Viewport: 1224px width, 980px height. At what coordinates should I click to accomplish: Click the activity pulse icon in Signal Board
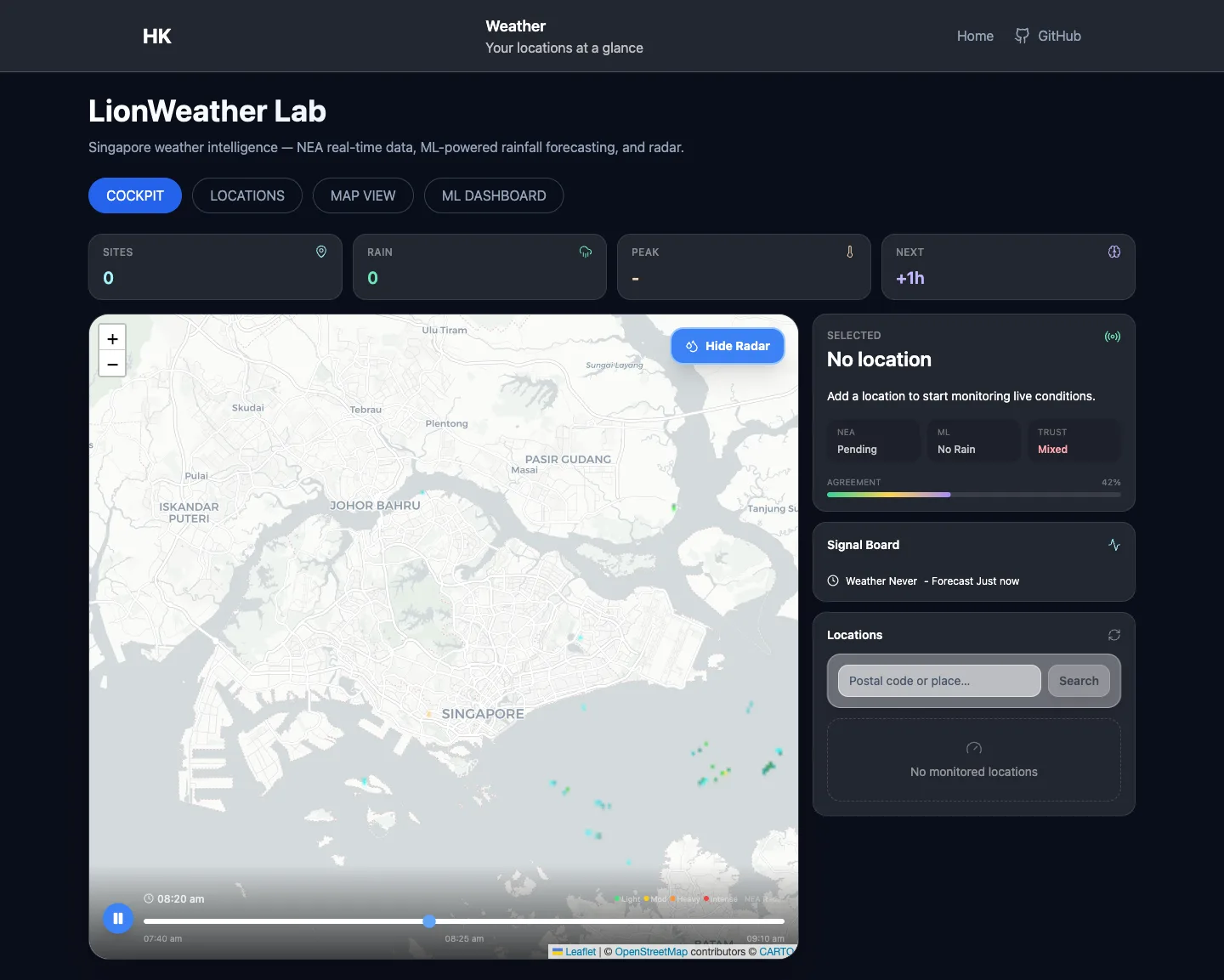[x=1114, y=545]
